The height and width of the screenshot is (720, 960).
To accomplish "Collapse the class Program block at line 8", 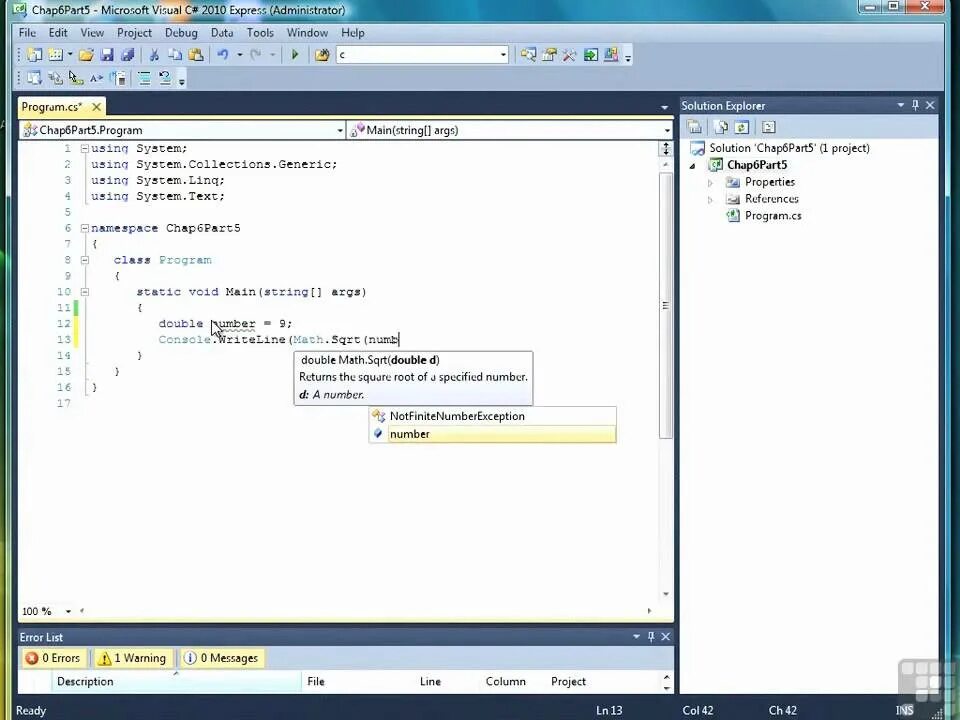I will 84,260.
